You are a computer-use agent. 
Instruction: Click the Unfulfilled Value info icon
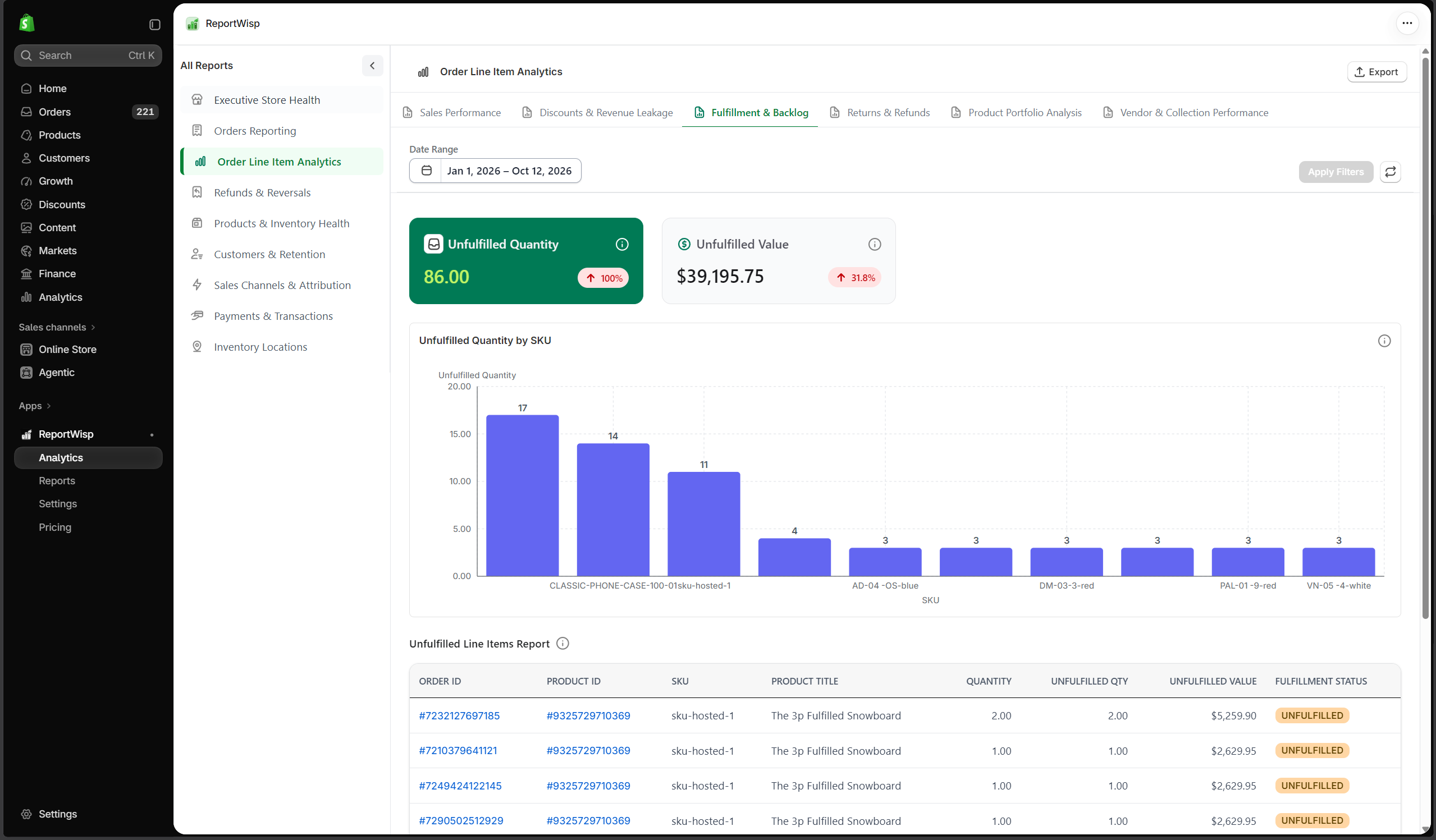pyautogui.click(x=874, y=244)
